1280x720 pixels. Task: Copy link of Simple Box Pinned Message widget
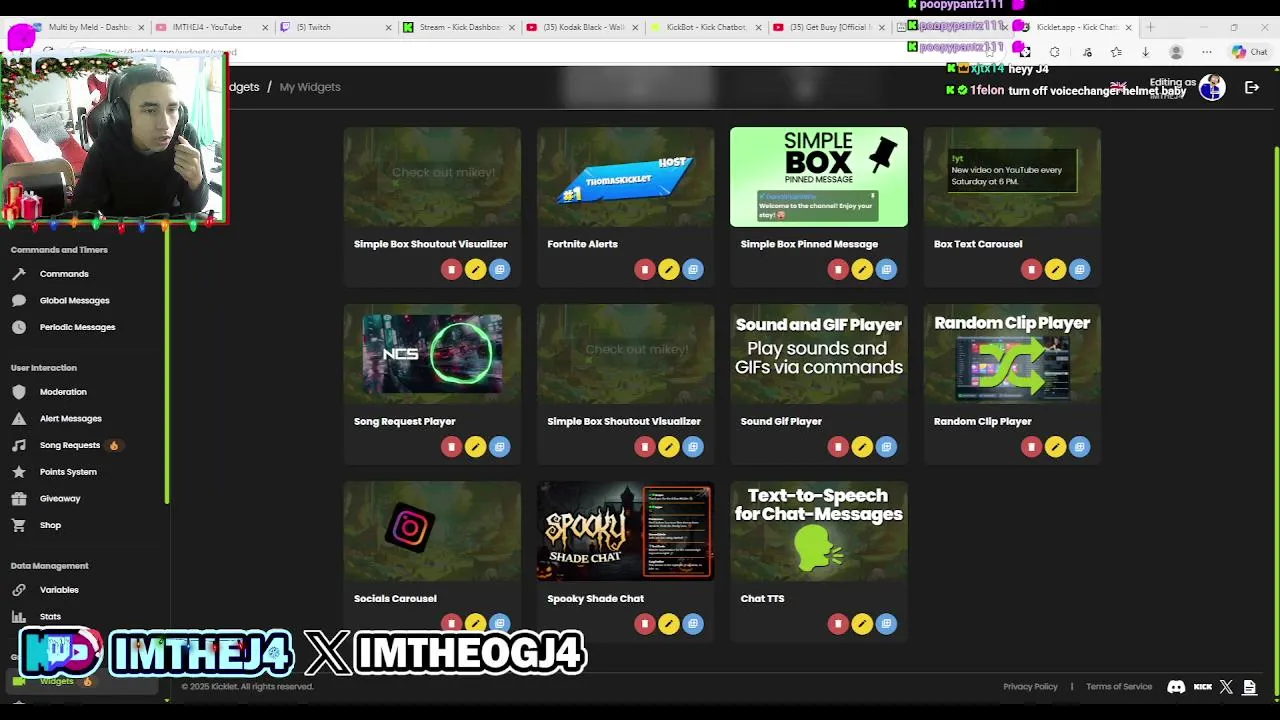pos(886,269)
